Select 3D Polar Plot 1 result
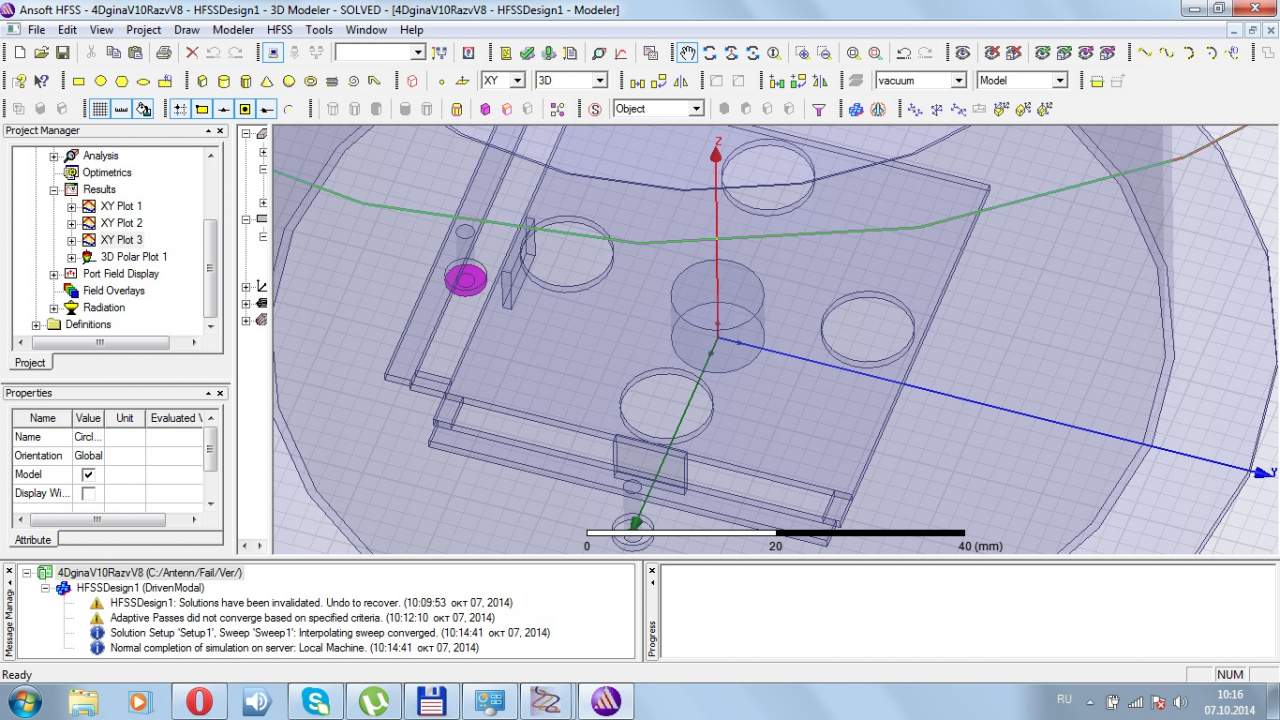Screen dimensions: 1280x720 click(x=133, y=257)
